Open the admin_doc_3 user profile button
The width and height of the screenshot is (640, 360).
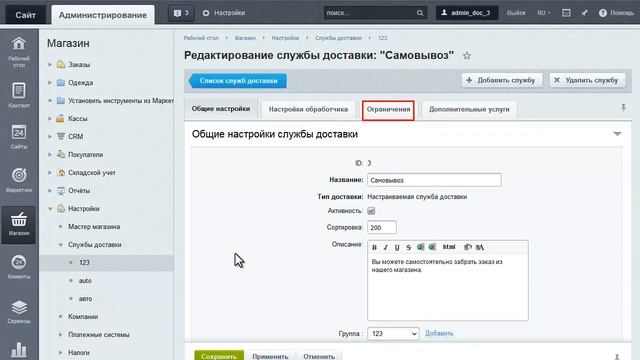tap(467, 13)
